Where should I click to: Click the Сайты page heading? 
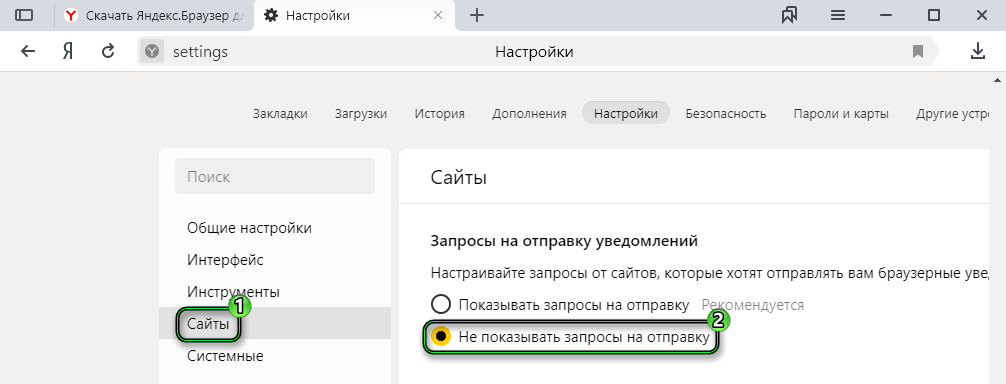pyautogui.click(x=459, y=178)
